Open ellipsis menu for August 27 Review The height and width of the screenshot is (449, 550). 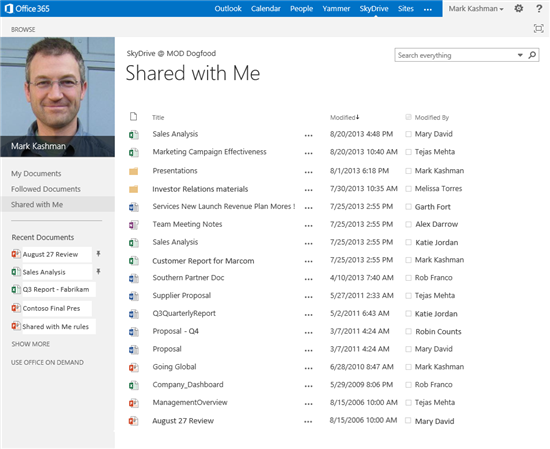point(309,422)
